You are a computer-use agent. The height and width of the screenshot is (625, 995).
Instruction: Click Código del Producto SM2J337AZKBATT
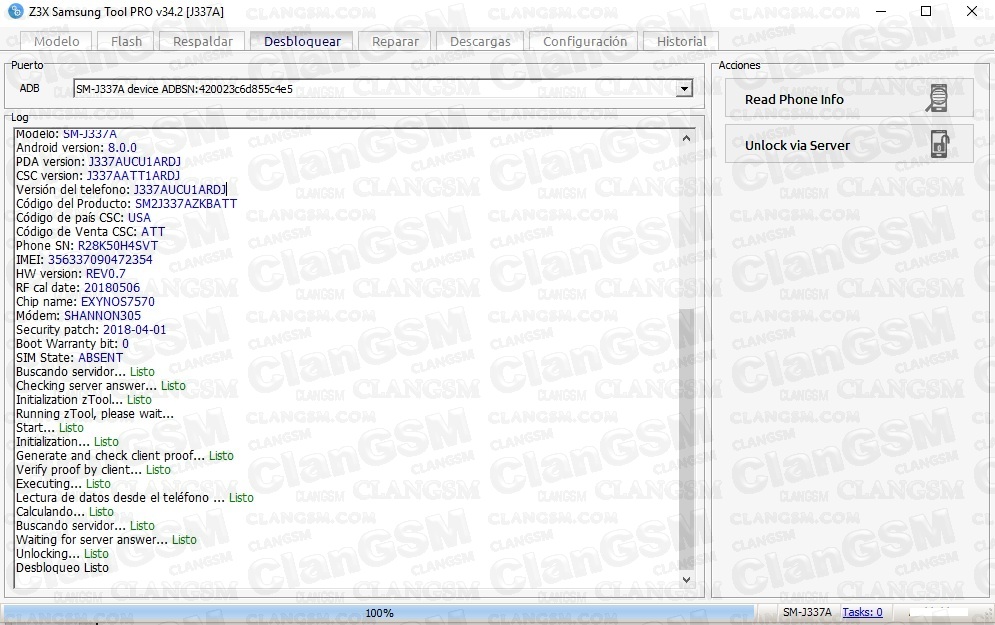(x=126, y=204)
